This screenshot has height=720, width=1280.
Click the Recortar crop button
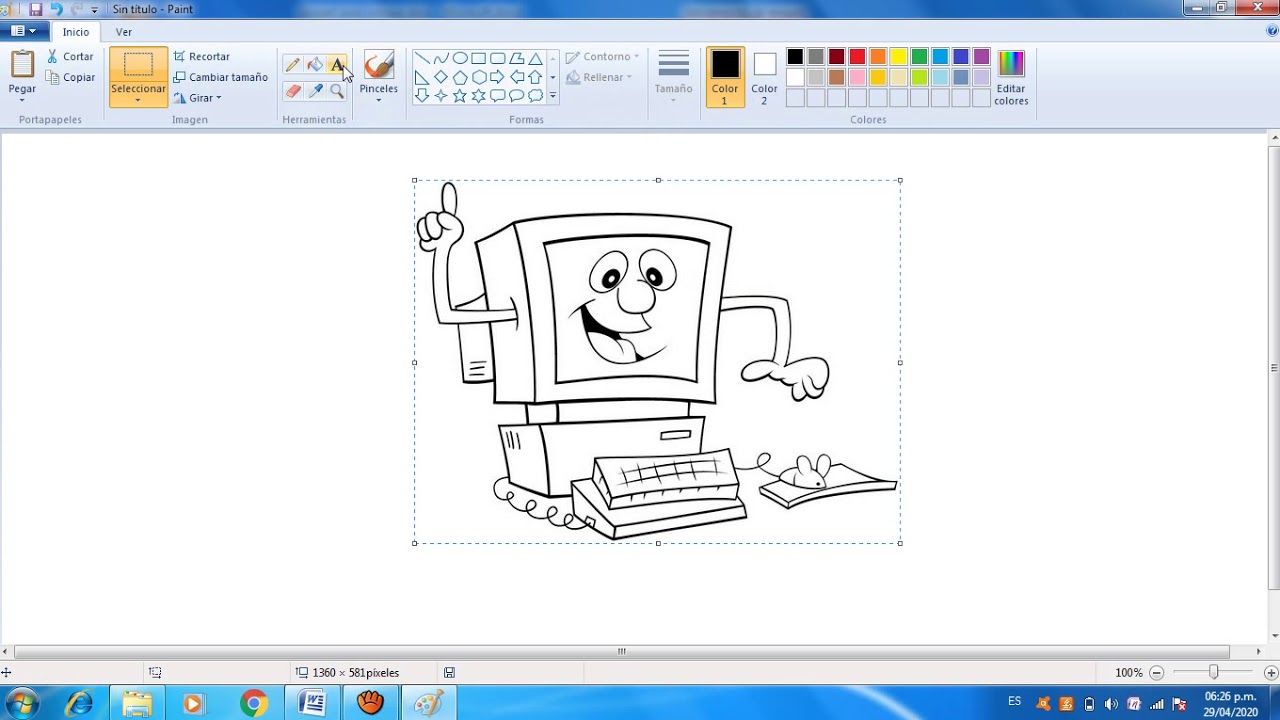tap(201, 57)
